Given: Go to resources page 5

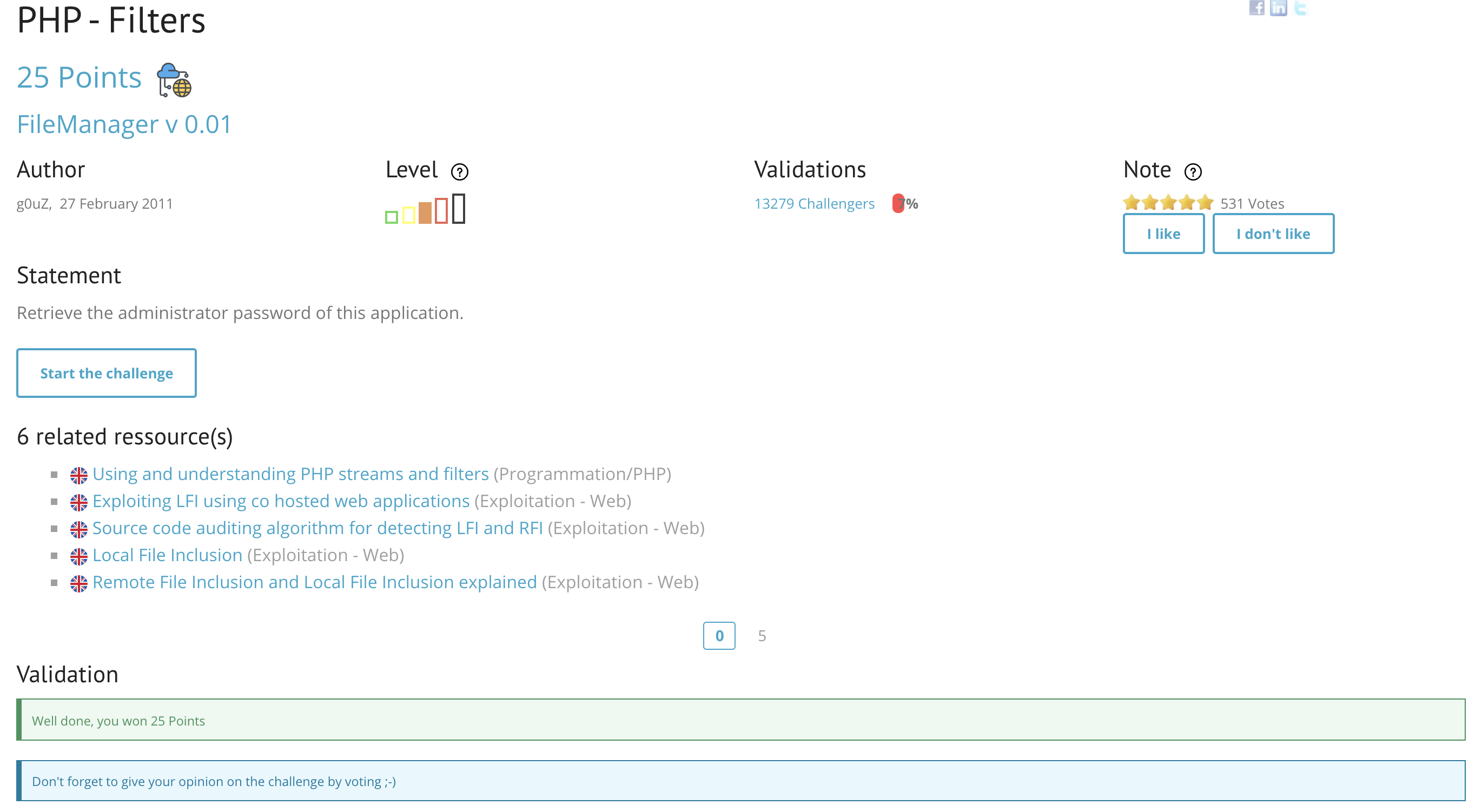Looking at the screenshot, I should pos(762,635).
